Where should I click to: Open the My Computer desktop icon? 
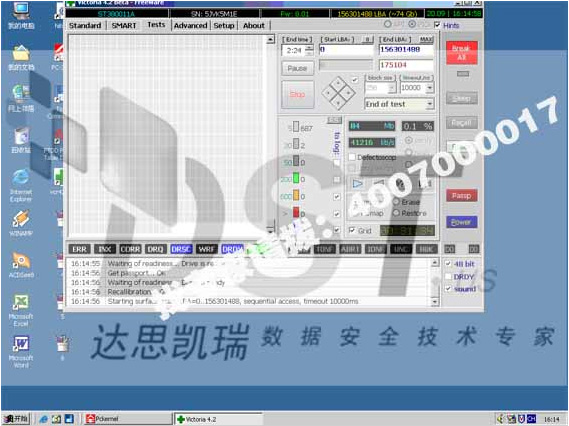21,15
